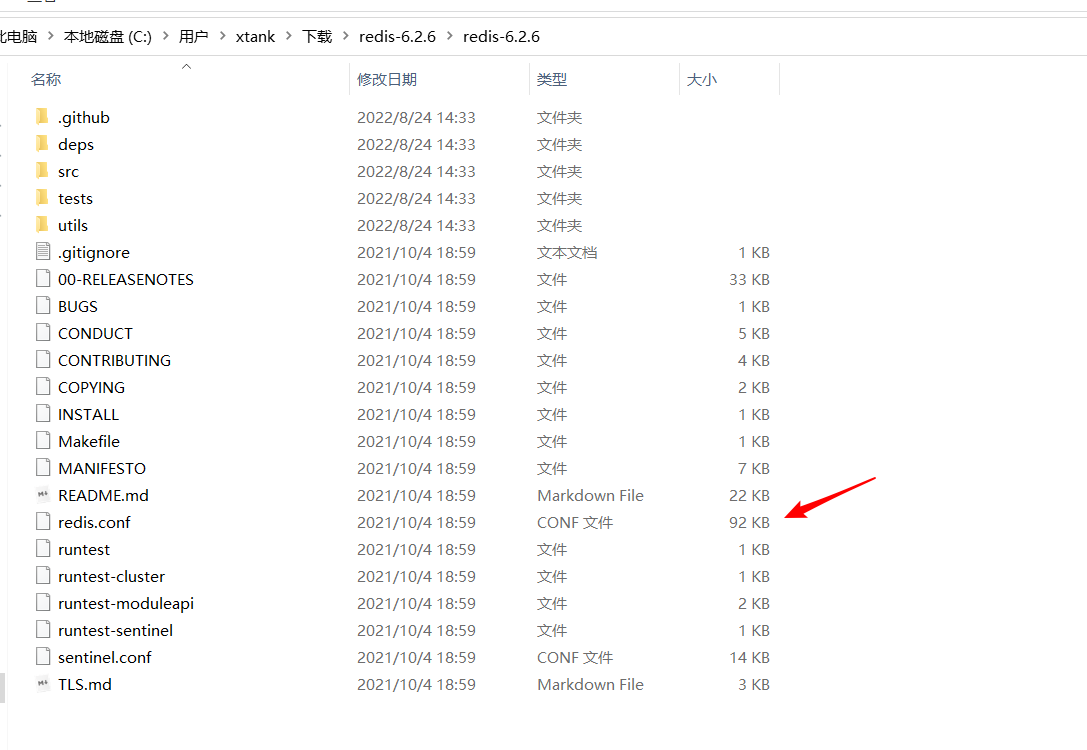Go to first redis-6.2.6 breadcrumb segment
The width and height of the screenshot is (1087, 750).
(x=397, y=37)
